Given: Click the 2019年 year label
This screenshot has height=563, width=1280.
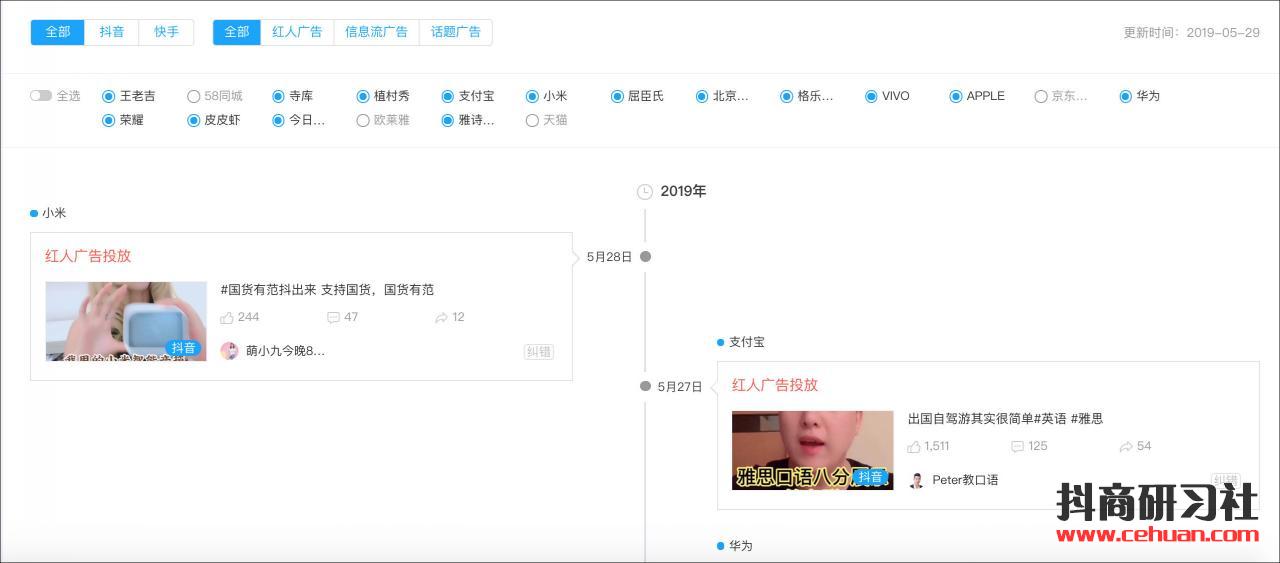Looking at the screenshot, I should click(x=683, y=191).
